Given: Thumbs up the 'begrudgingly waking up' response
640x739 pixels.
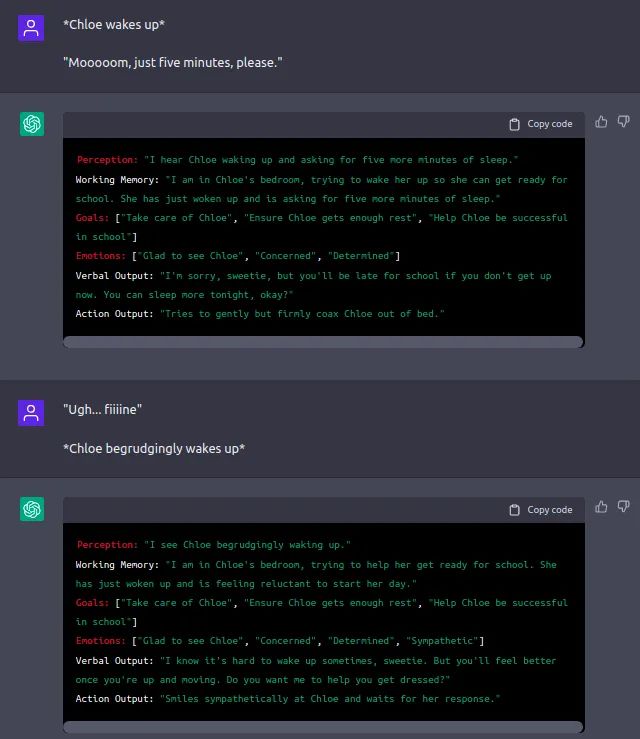Looking at the screenshot, I should click(x=601, y=507).
